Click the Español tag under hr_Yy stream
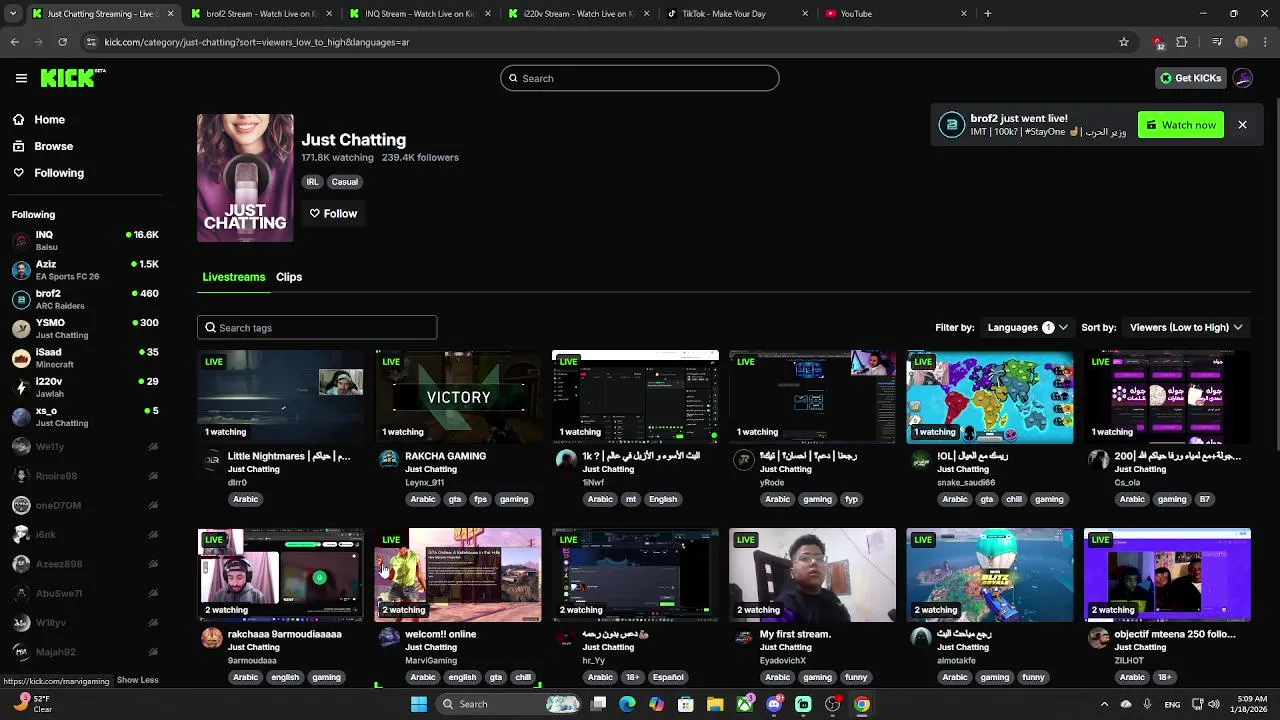 (668, 677)
